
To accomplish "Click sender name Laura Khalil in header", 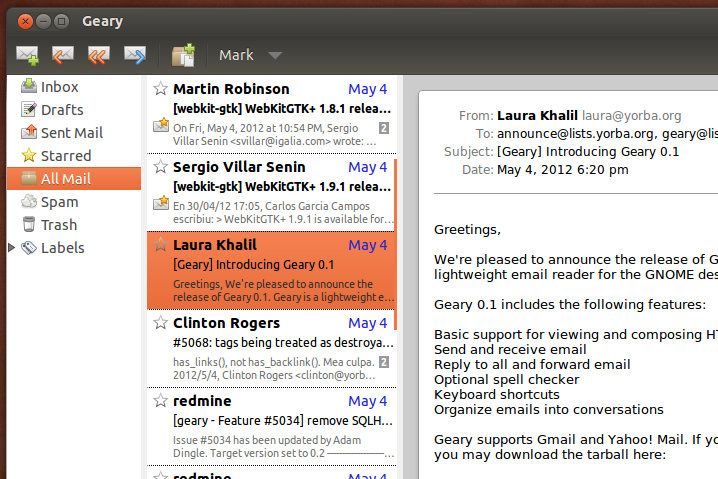I will tap(537, 115).
